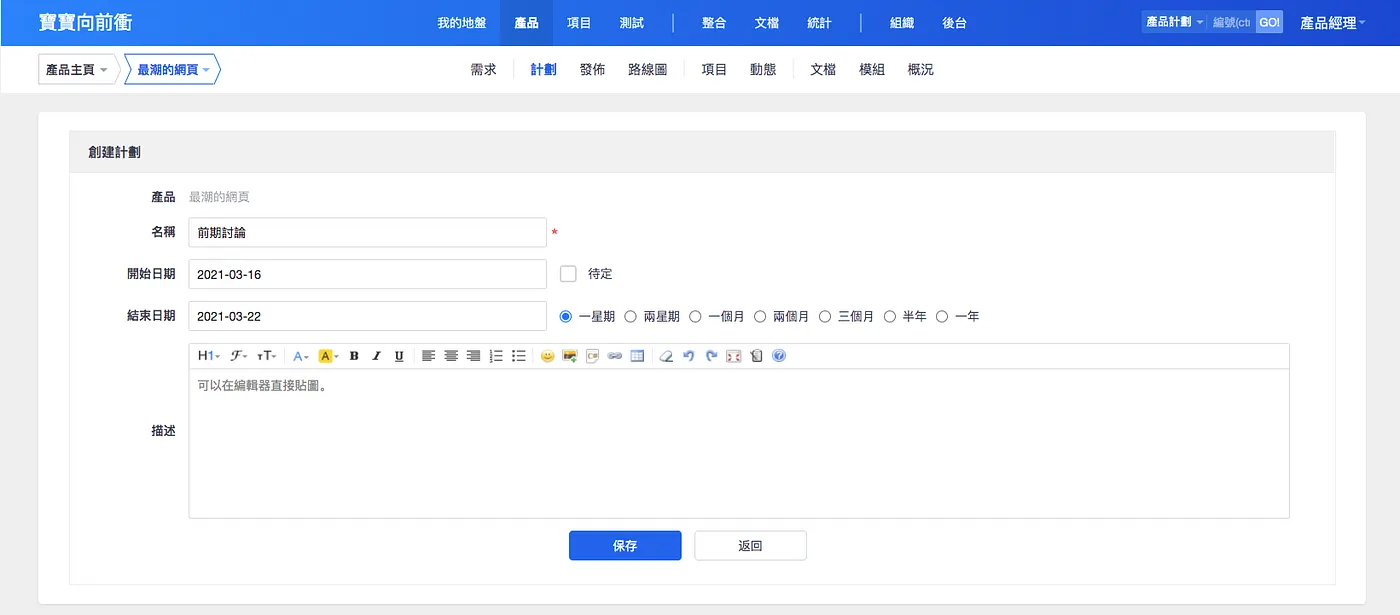
Task: Open the 產品計劃 search type dropdown
Action: pos(1174,22)
